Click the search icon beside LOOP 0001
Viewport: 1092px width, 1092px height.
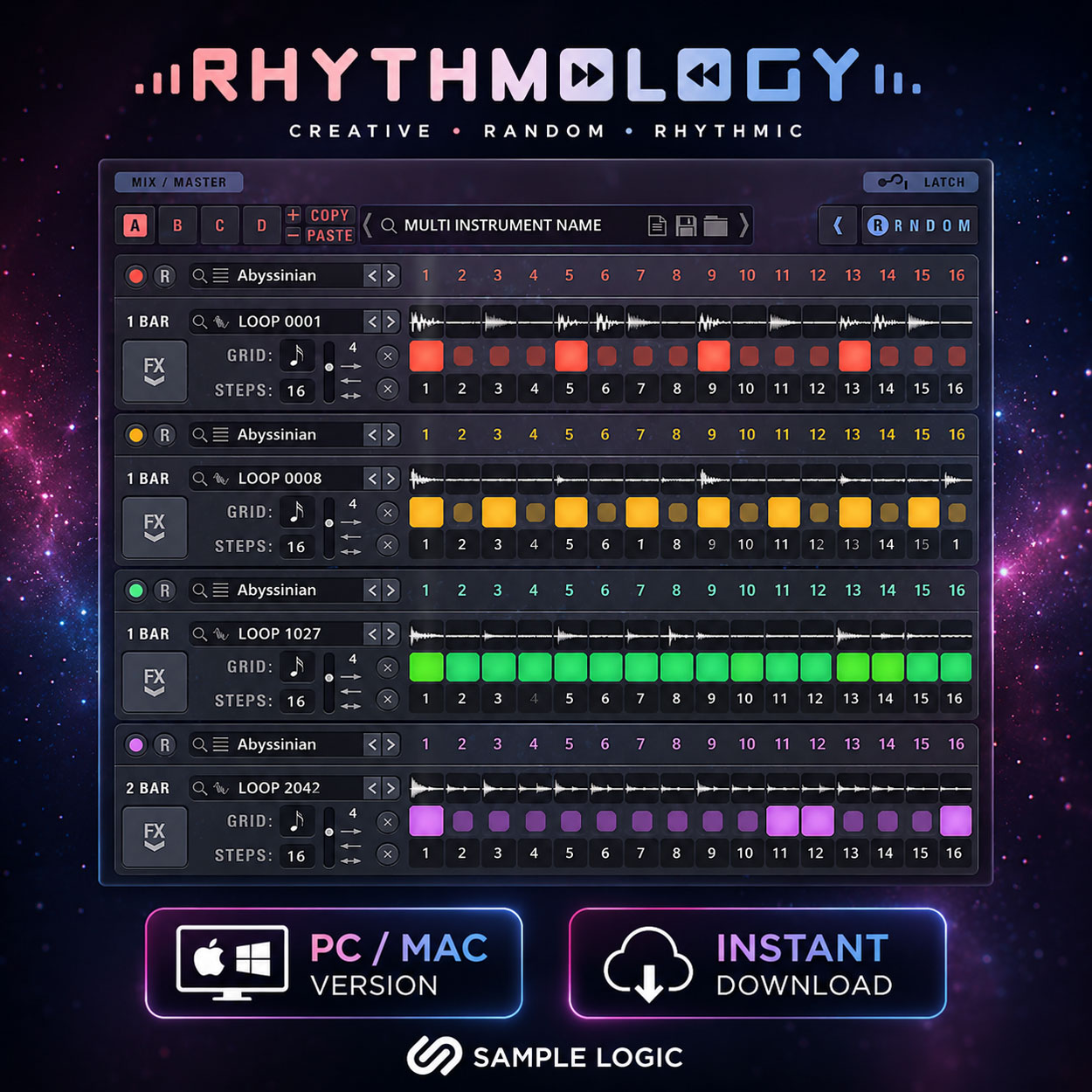[200, 321]
